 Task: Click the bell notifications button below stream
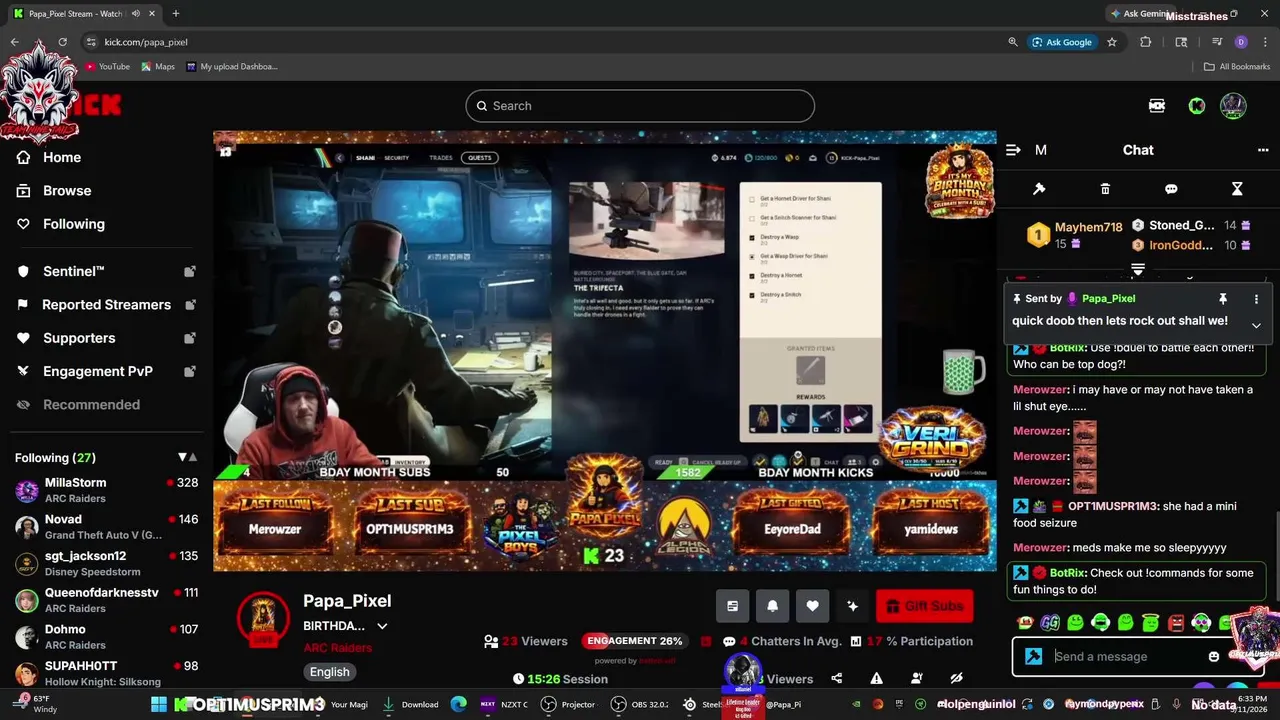pos(772,606)
